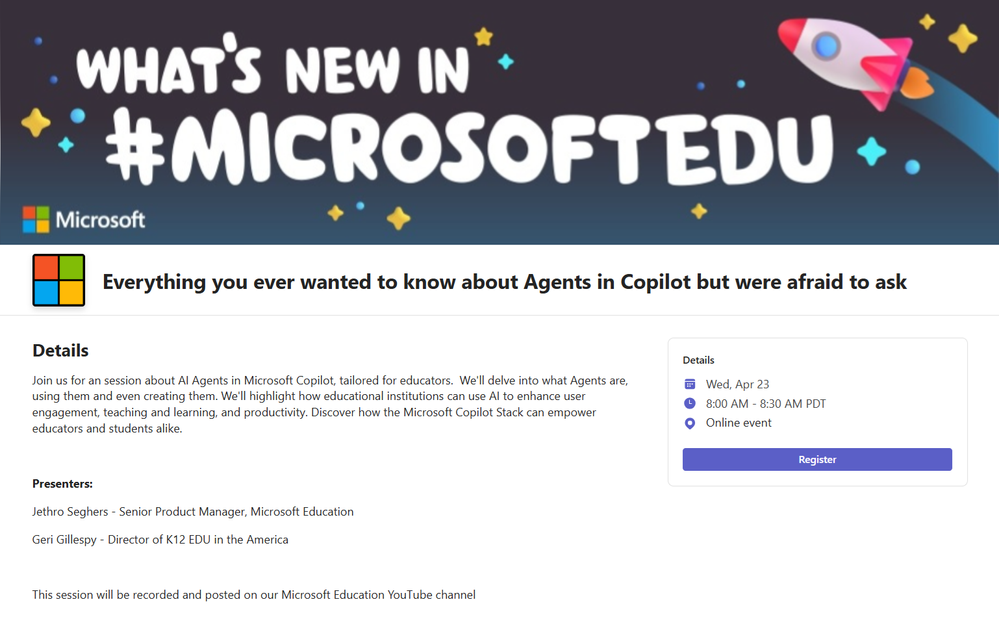This screenshot has width=999, height=624.
Task: Click presenter Geri Gillespy's name line
Action: tap(161, 540)
